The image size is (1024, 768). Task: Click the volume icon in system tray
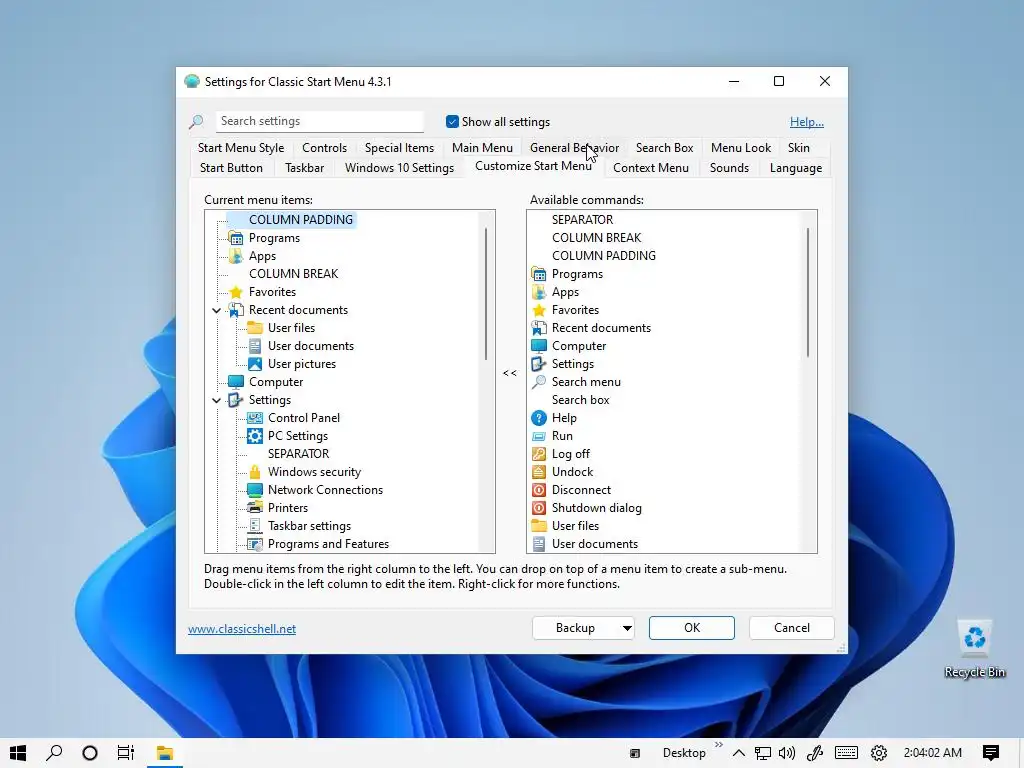(x=787, y=753)
